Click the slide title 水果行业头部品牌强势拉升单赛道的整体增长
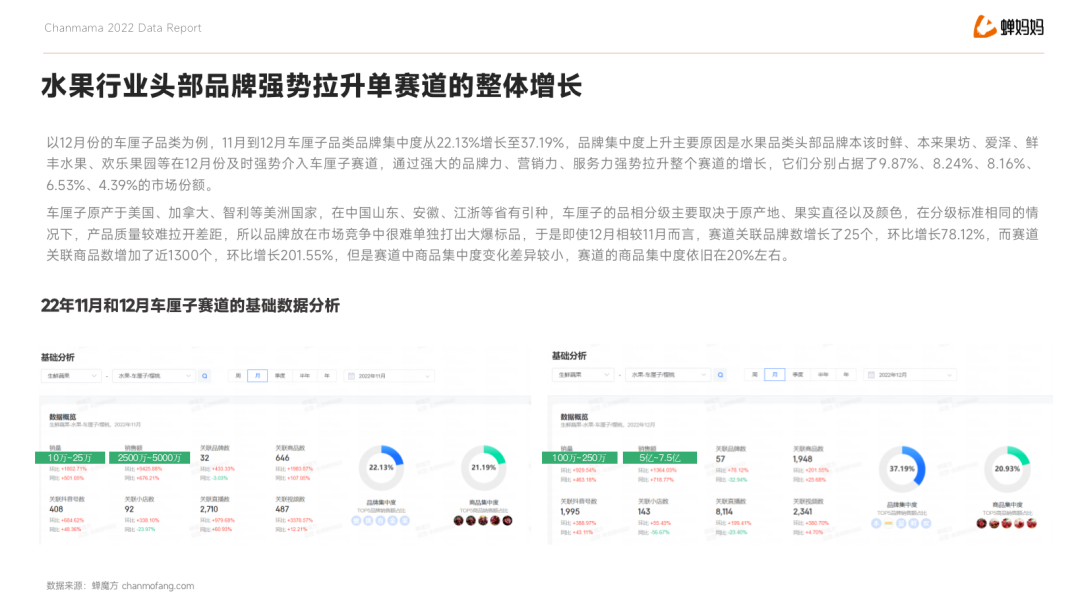Viewport: 1080px width, 608px height. click(311, 86)
